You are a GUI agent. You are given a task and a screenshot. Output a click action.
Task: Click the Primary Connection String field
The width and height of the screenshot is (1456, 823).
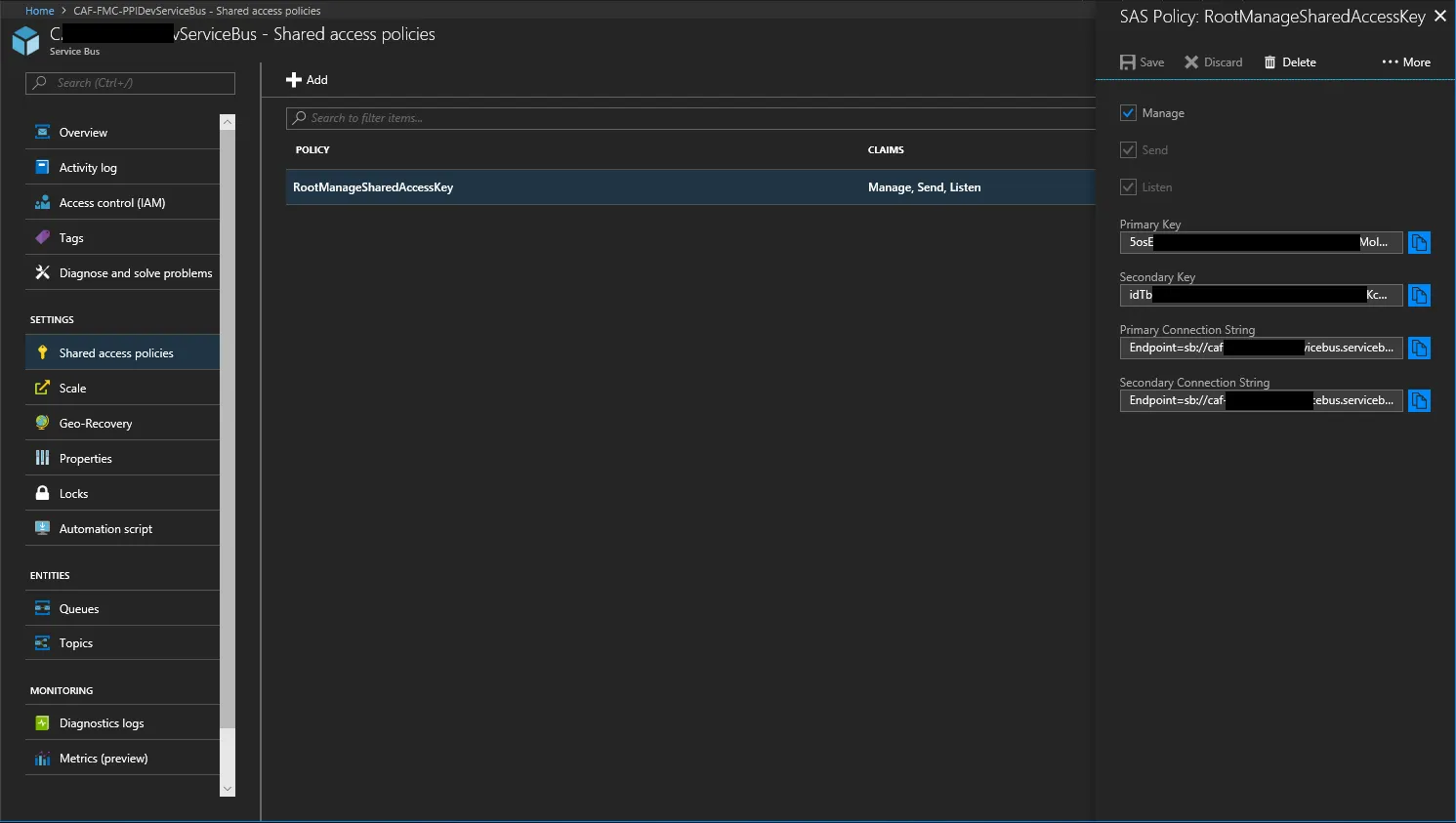point(1261,348)
